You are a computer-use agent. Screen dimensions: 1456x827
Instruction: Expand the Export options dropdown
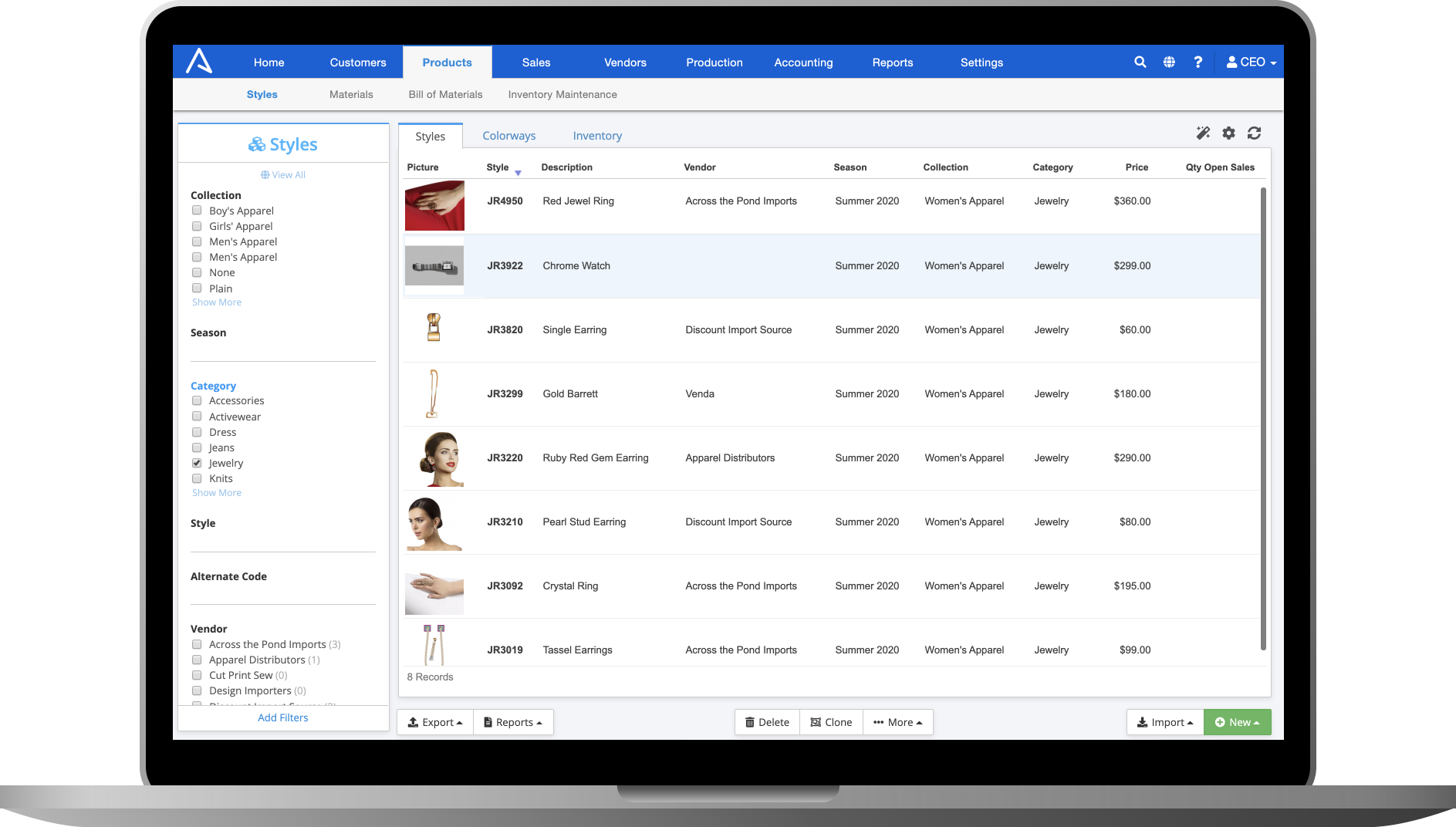[435, 722]
